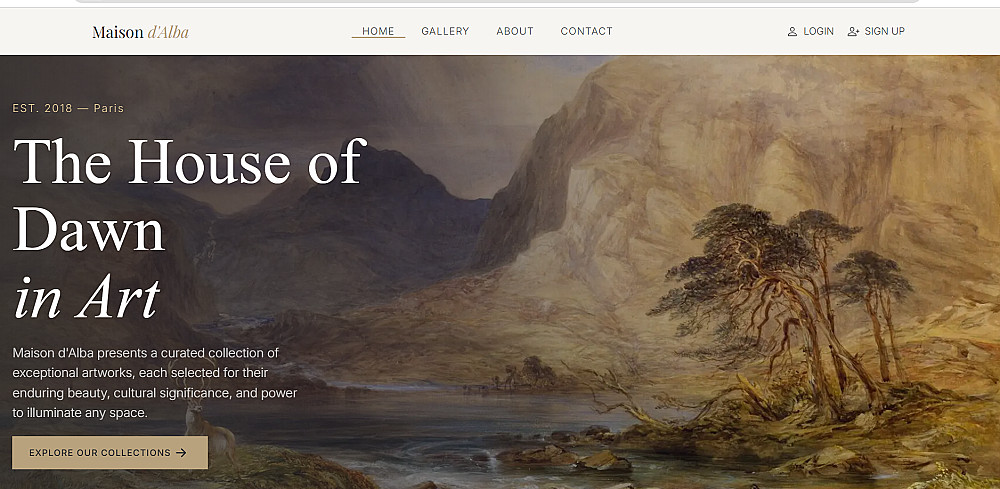The image size is (1000, 489).
Task: Click the "The House of Dawn" heading
Action: pos(189,194)
